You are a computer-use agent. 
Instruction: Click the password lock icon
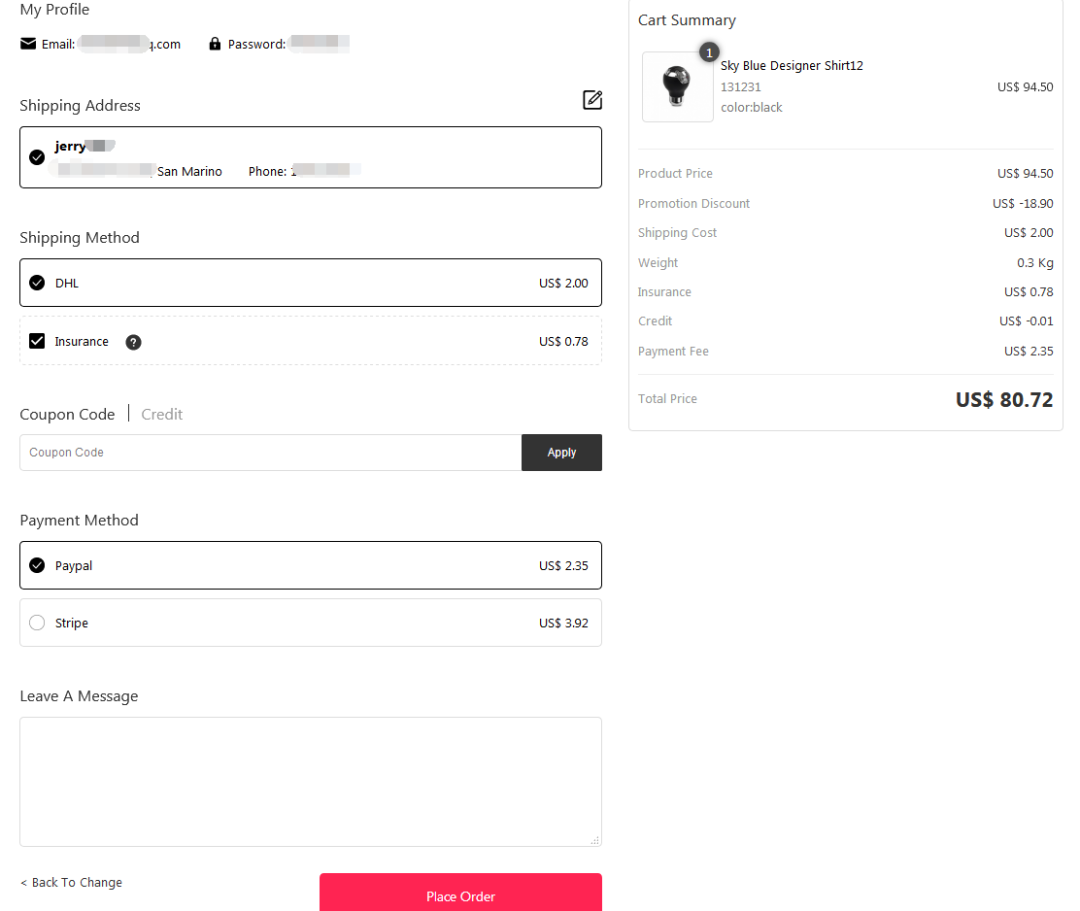point(215,43)
